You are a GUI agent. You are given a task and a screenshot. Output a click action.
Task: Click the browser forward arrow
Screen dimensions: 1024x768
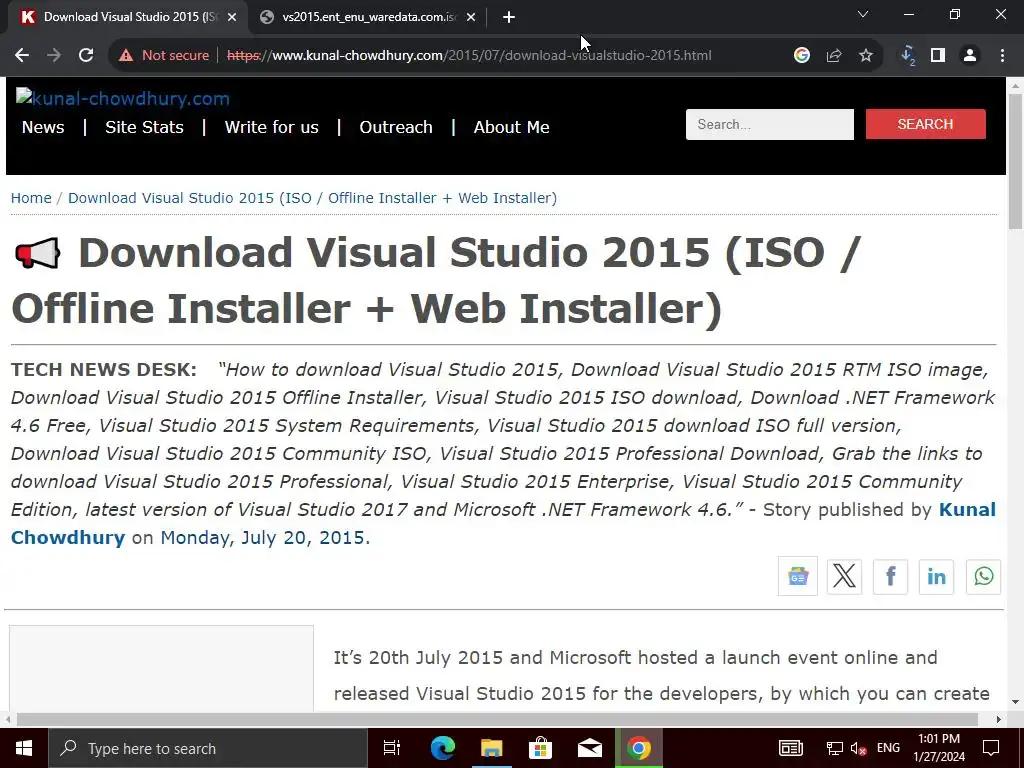coord(54,56)
